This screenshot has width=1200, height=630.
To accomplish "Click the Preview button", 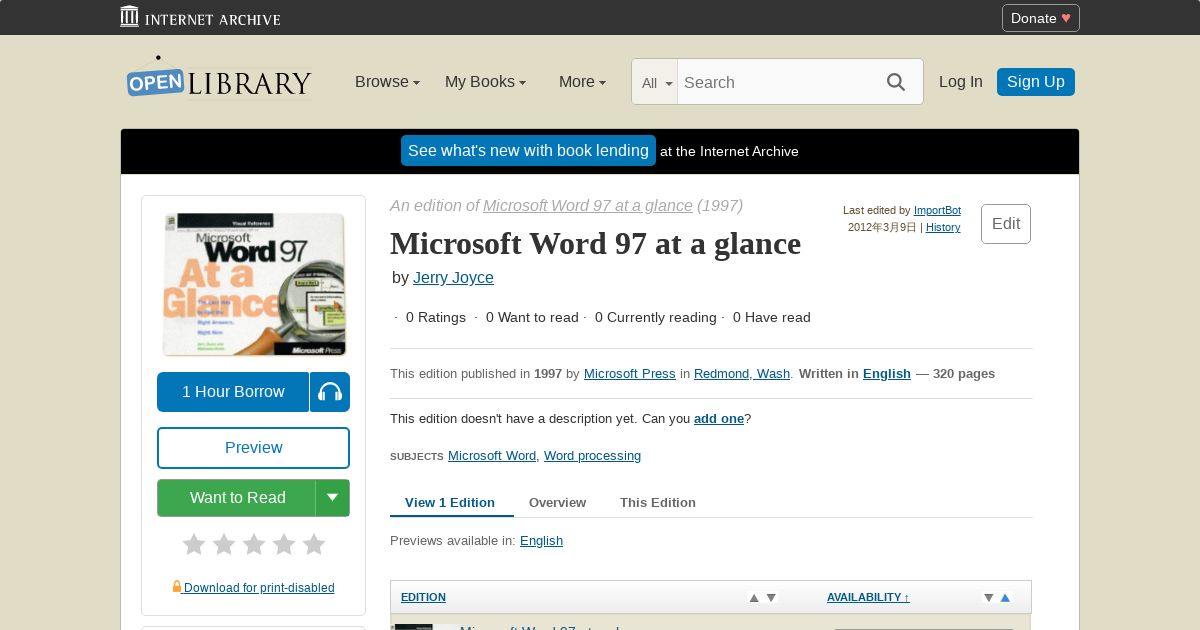I will pyautogui.click(x=253, y=448).
